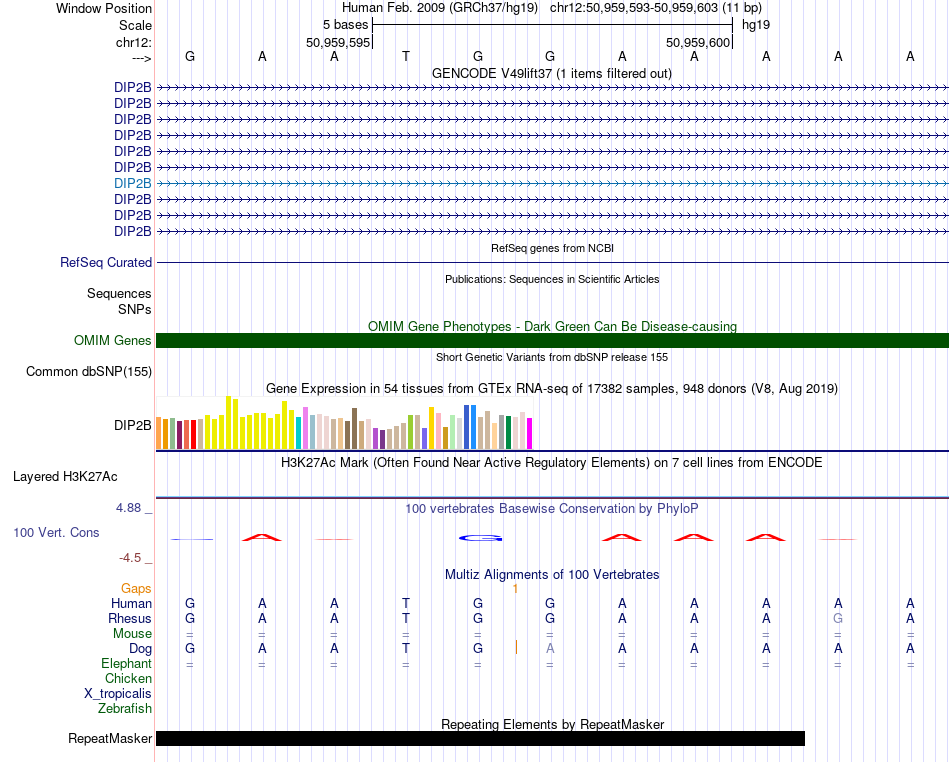Select the Zebrafish alignment row label
This screenshot has width=950, height=762.
point(125,709)
